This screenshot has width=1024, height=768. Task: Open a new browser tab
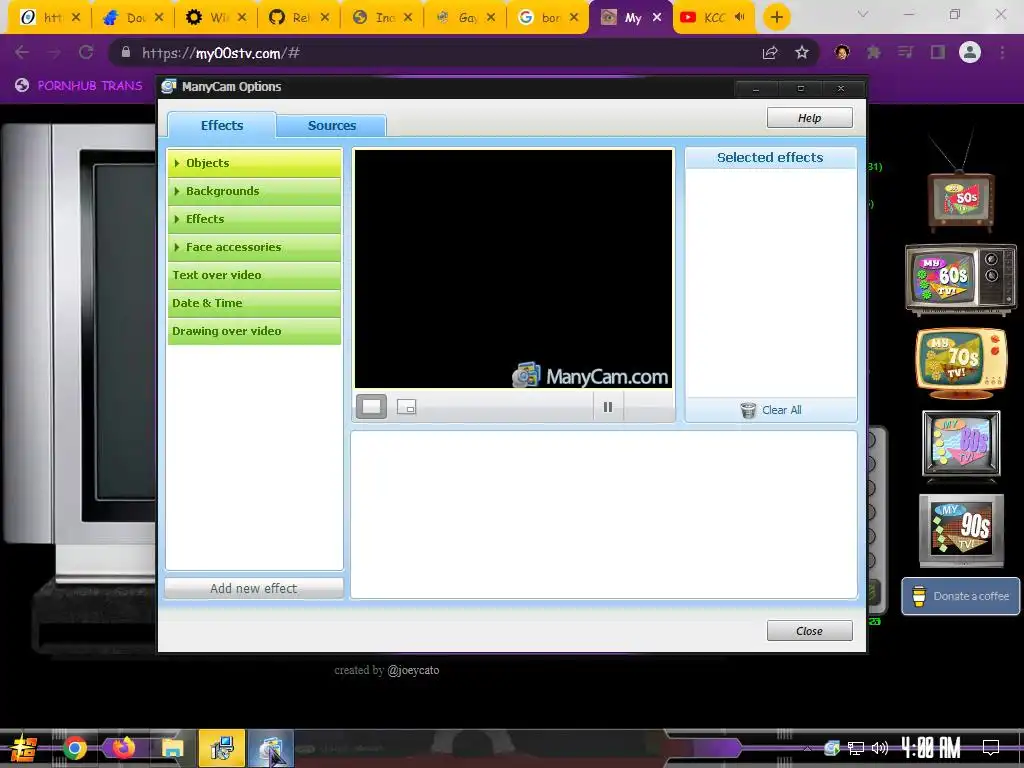[776, 17]
